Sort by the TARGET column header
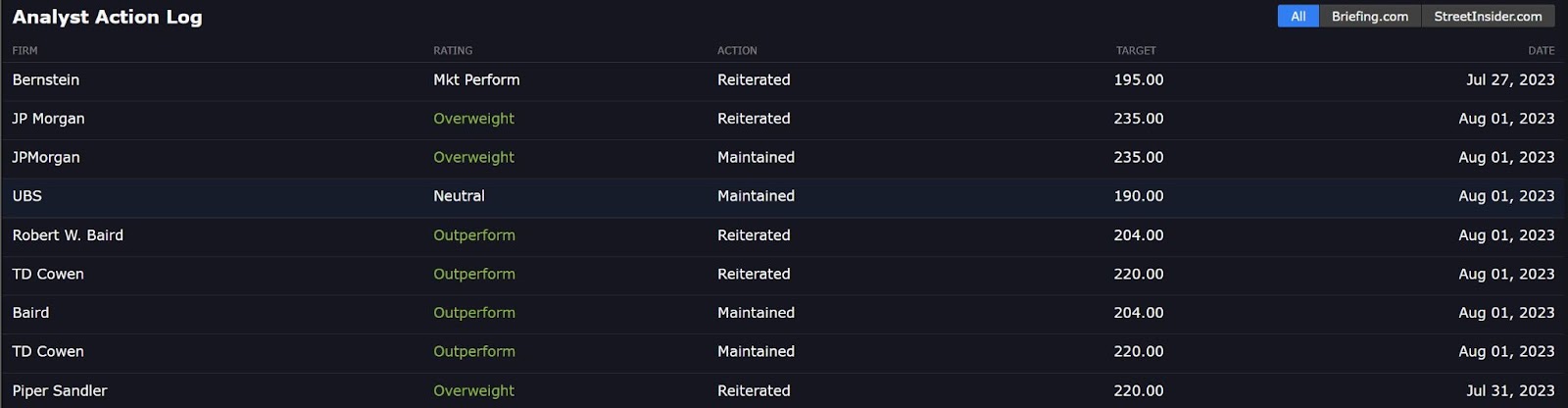Viewport: 1568px width, 408px height. click(1136, 50)
